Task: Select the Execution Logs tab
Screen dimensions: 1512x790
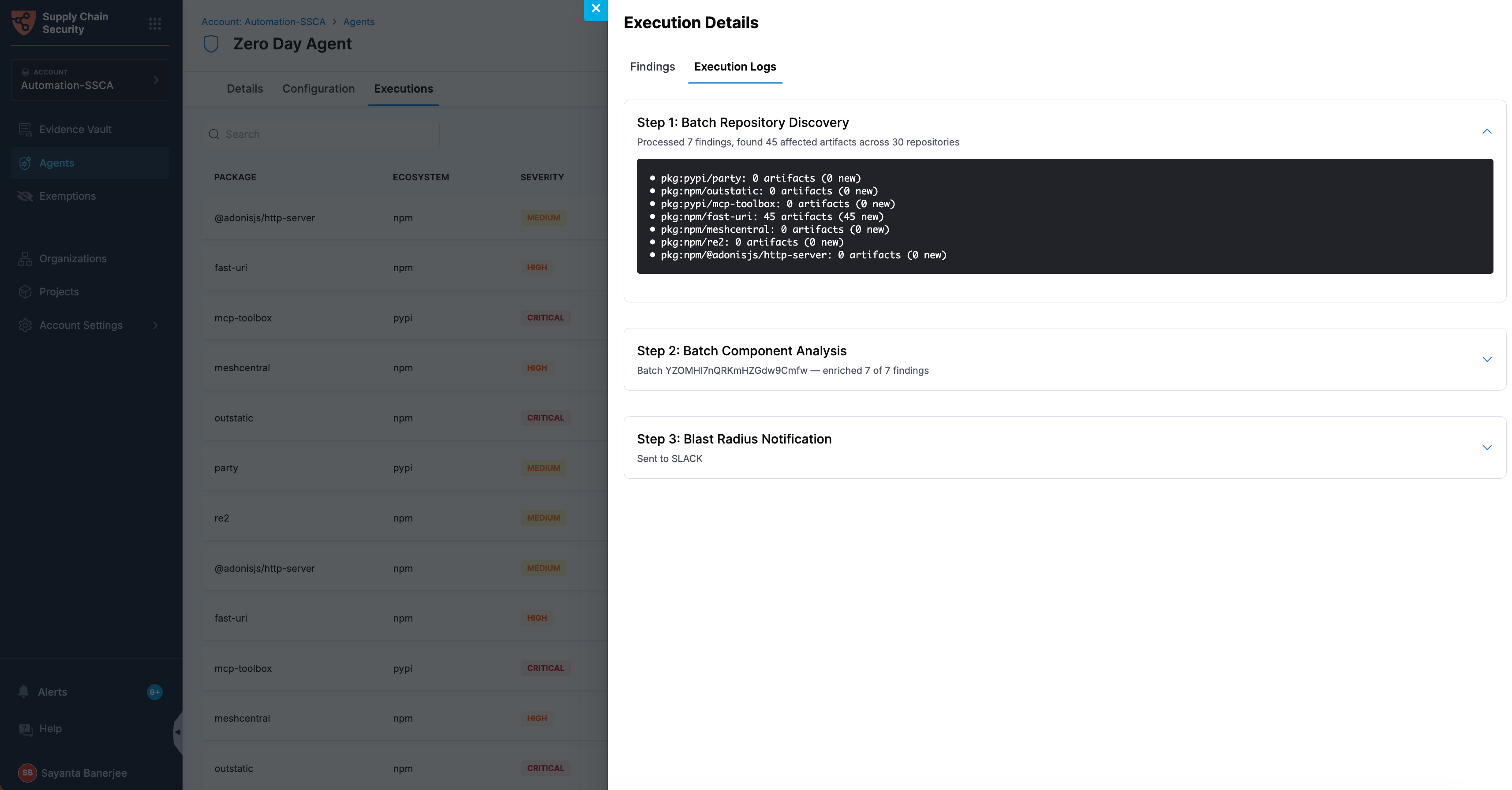Action: (x=735, y=66)
